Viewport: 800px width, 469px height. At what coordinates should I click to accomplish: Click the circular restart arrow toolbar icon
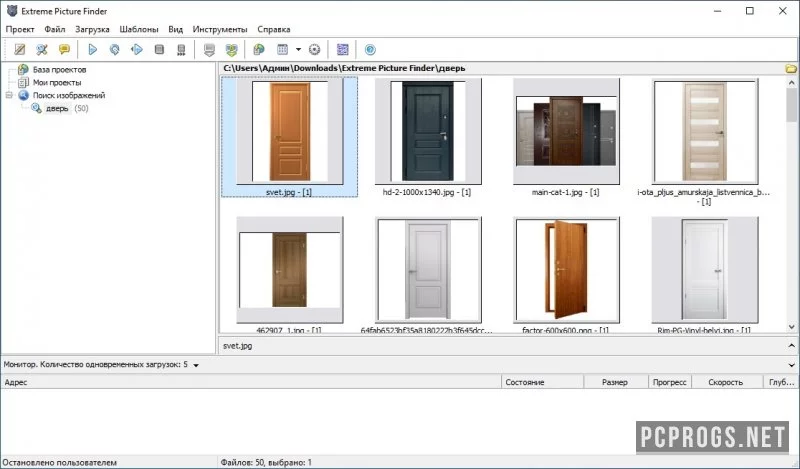pos(114,50)
